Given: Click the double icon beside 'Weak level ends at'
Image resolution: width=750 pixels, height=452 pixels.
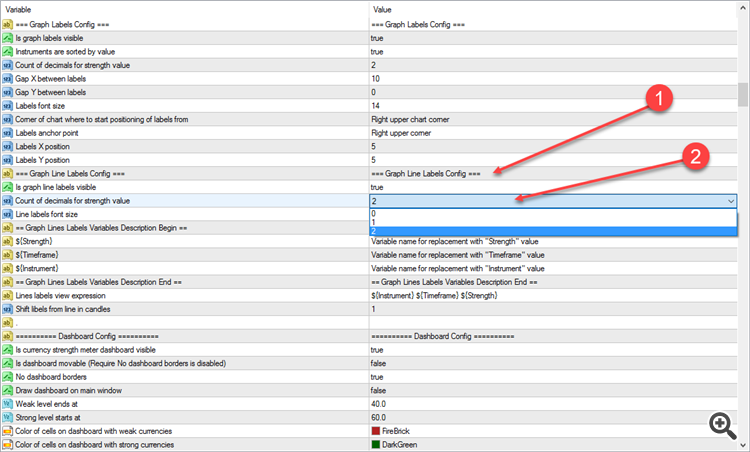Looking at the screenshot, I should [x=7, y=404].
